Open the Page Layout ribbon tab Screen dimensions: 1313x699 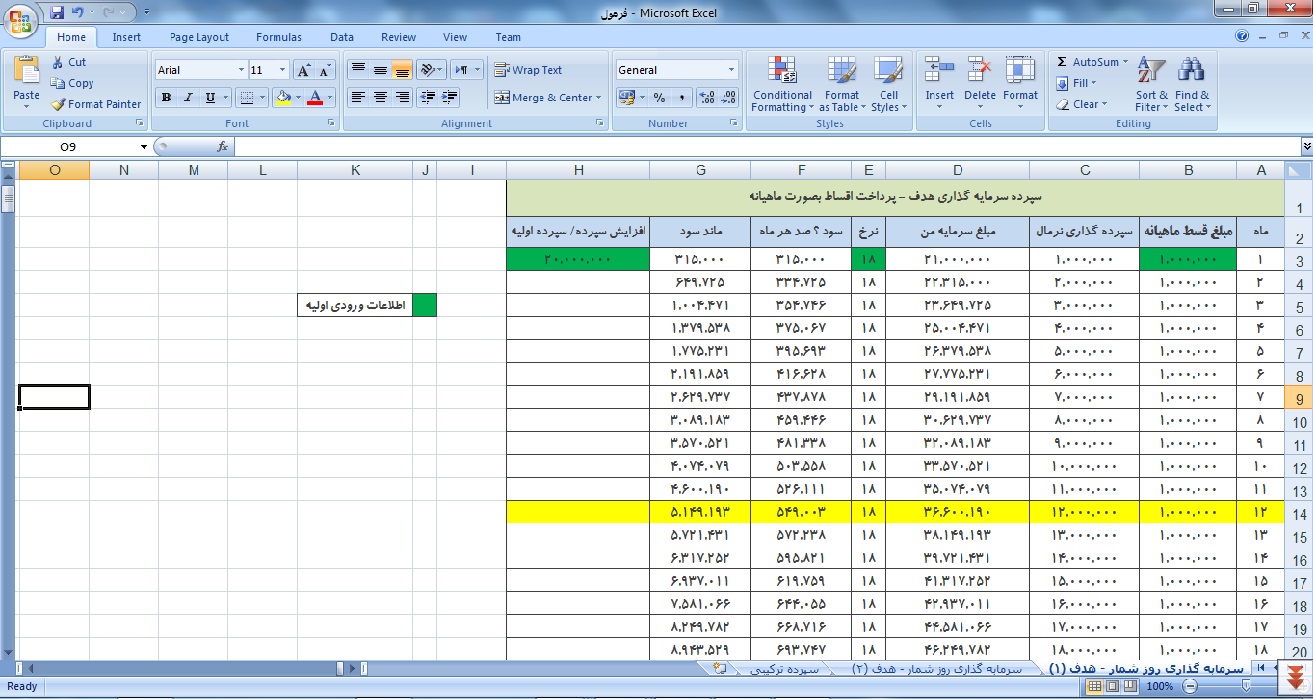[199, 37]
